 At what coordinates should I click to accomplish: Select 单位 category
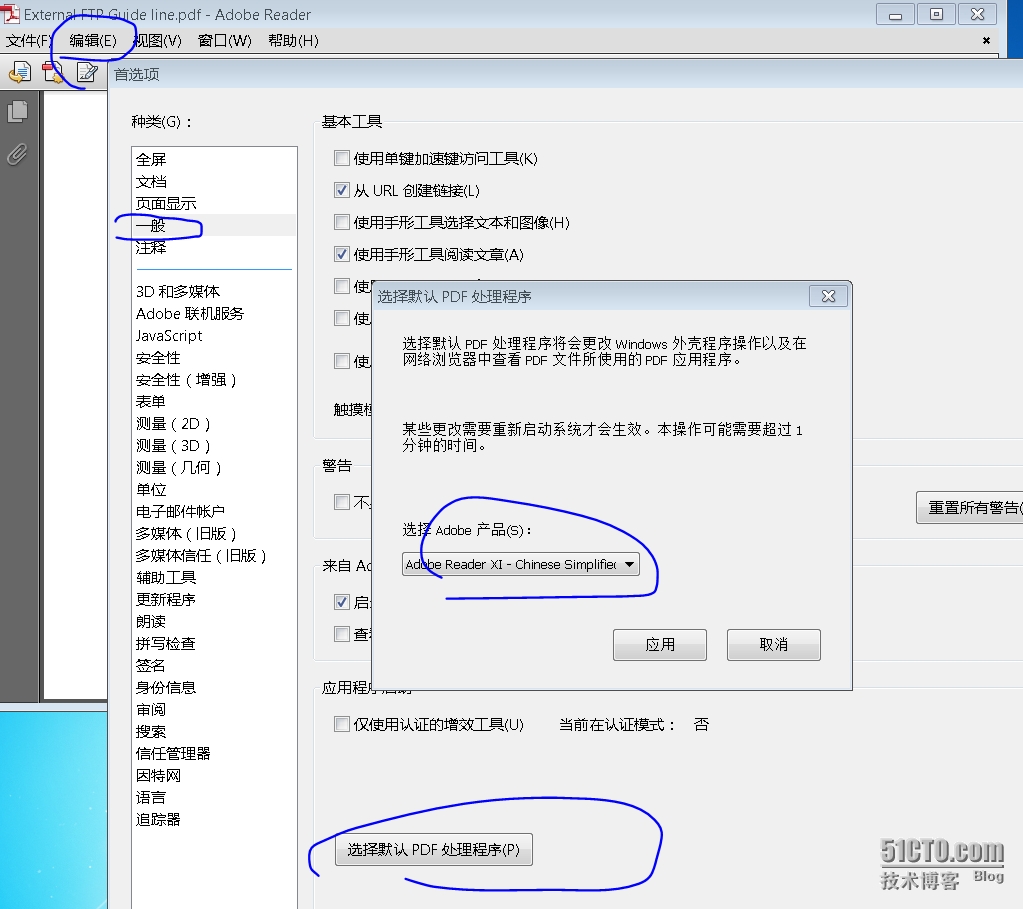point(151,490)
